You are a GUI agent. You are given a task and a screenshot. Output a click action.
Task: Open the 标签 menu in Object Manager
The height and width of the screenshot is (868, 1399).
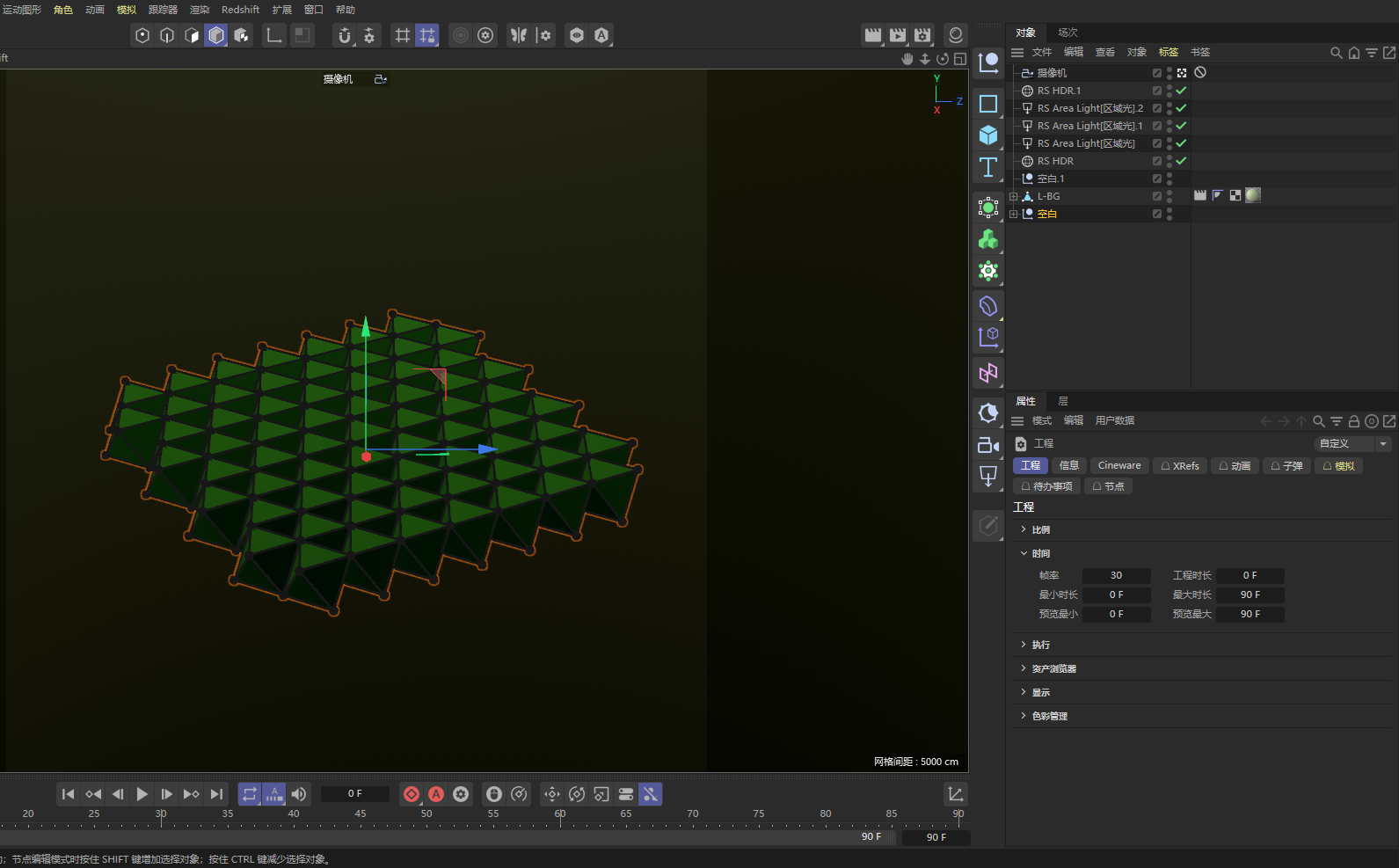tap(1168, 53)
